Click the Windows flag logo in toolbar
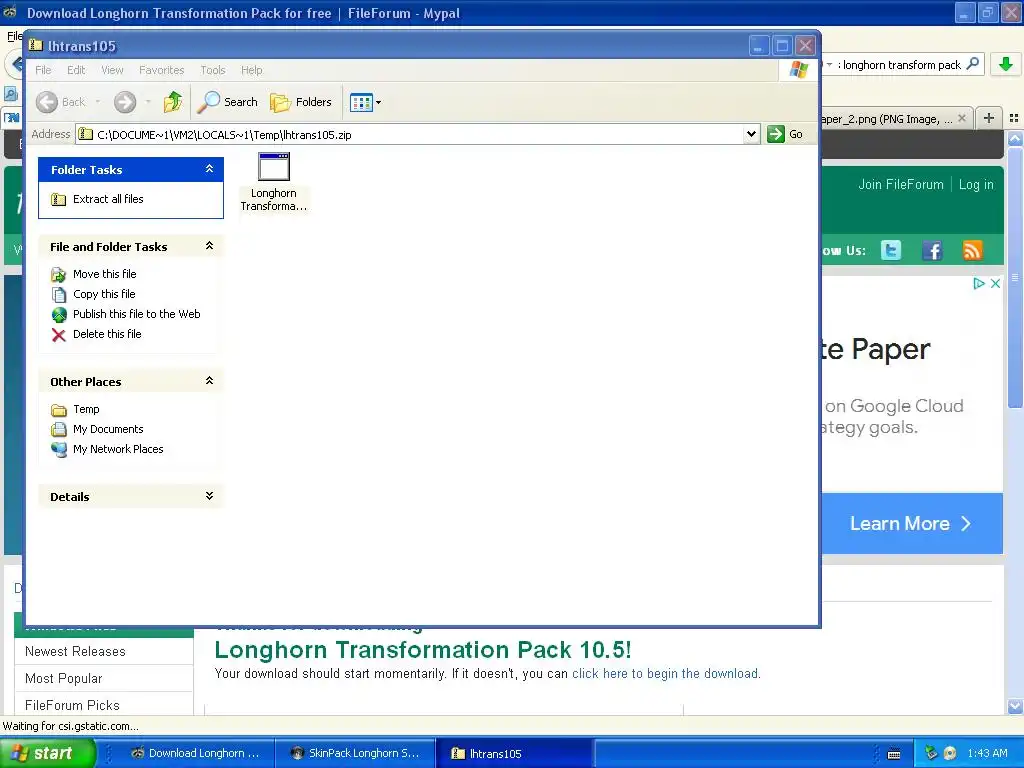The width and height of the screenshot is (1024, 768). (799, 70)
